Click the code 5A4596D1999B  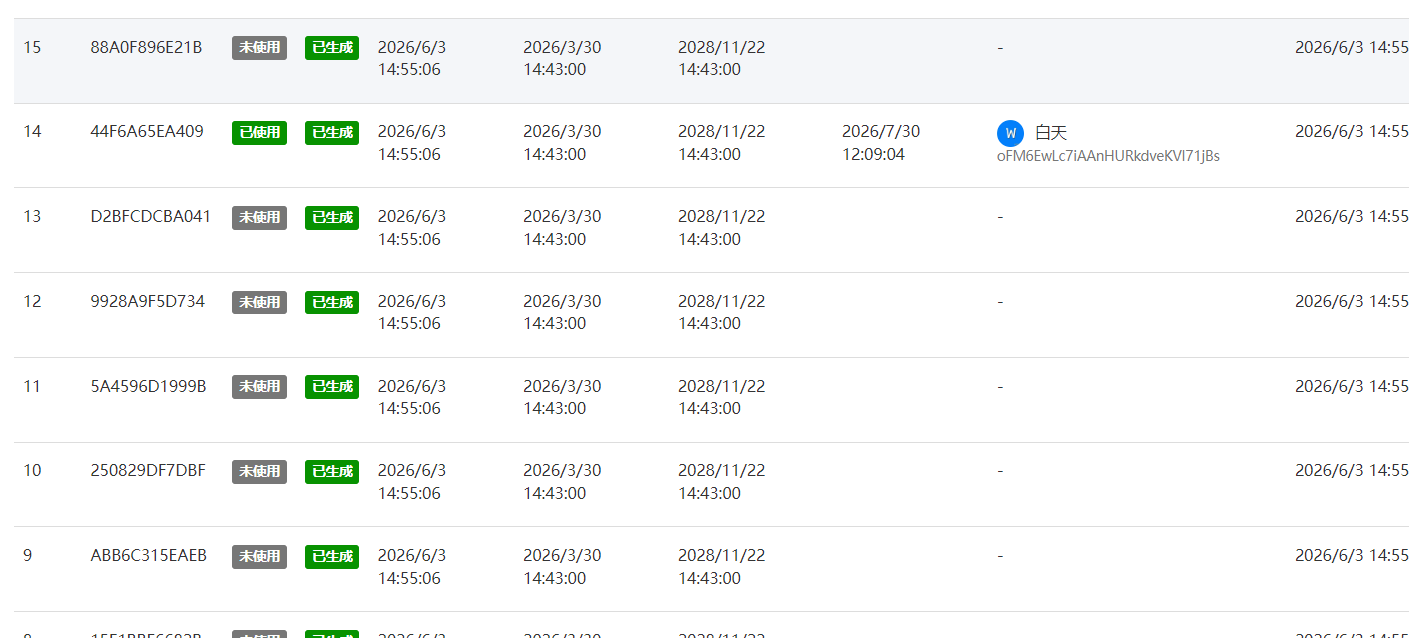(x=148, y=386)
